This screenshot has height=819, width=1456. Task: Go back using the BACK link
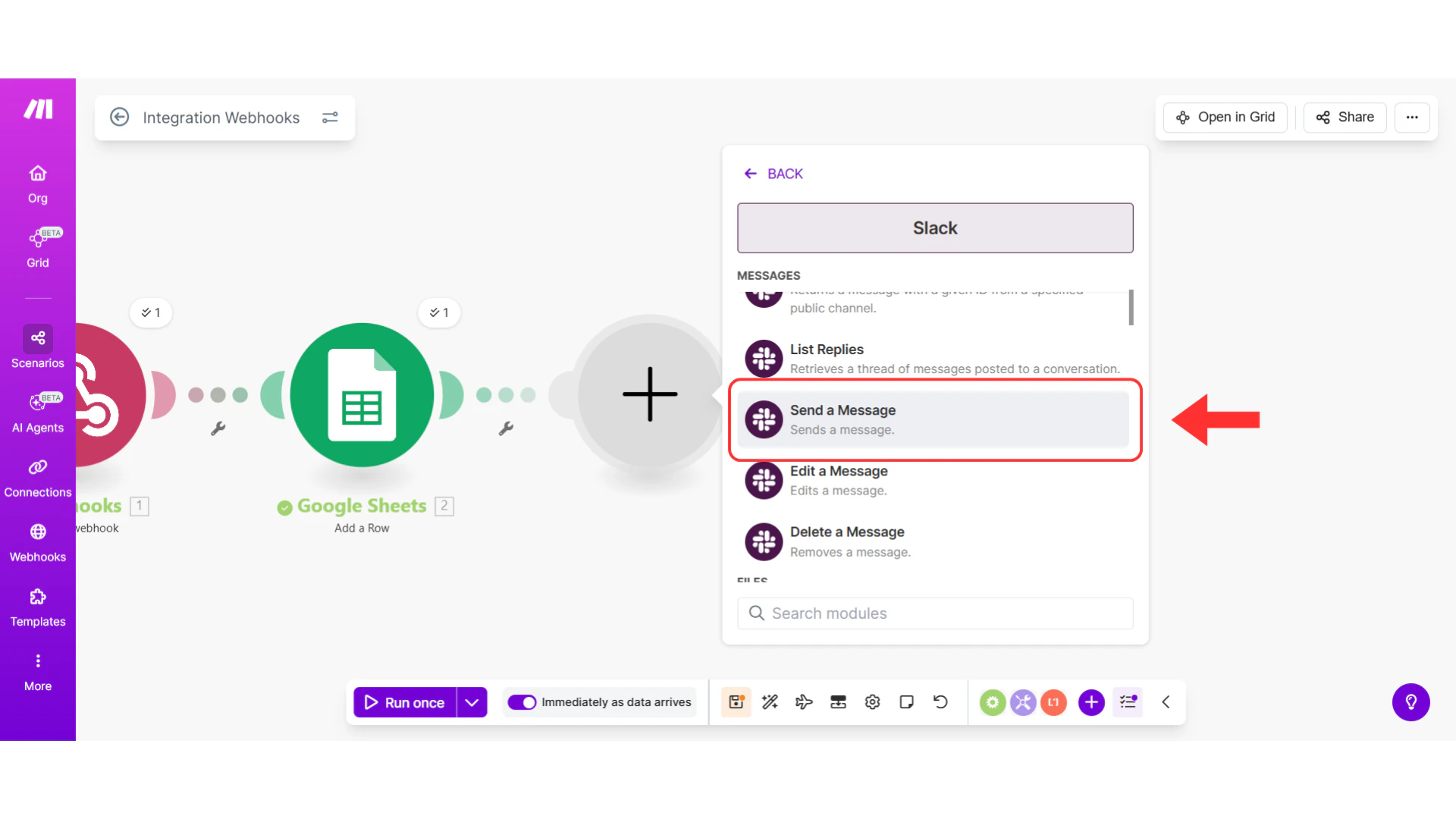(773, 173)
